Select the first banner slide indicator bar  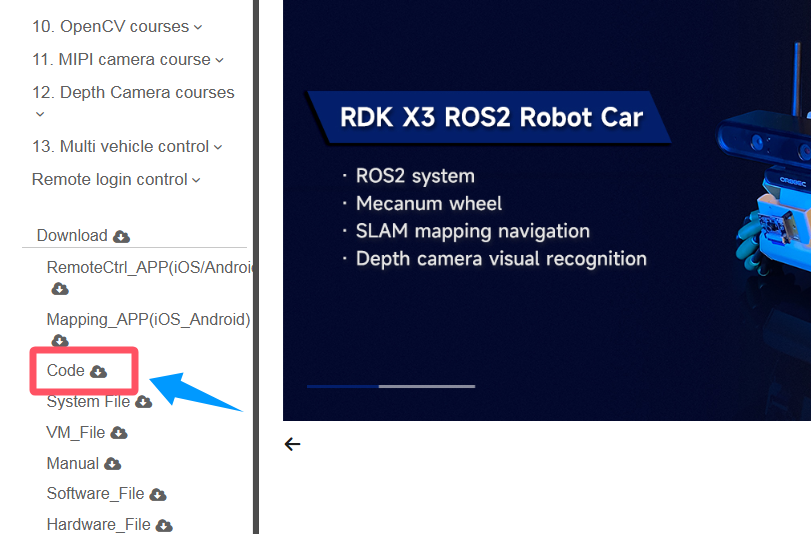[x=343, y=386]
